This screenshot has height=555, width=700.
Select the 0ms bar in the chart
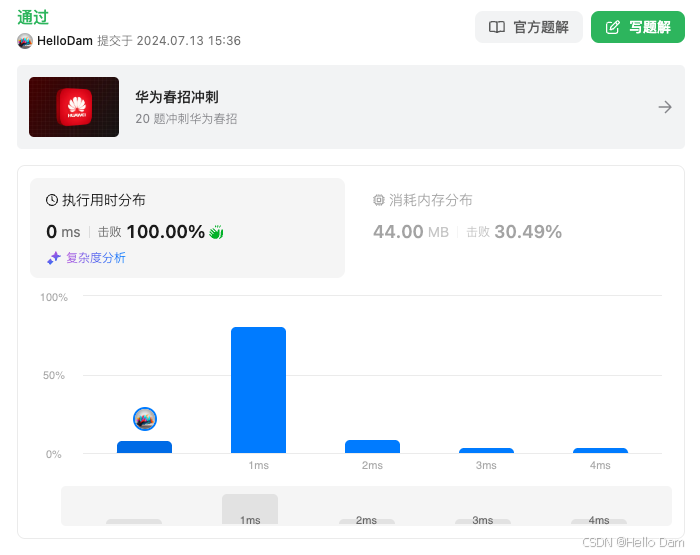click(x=144, y=447)
